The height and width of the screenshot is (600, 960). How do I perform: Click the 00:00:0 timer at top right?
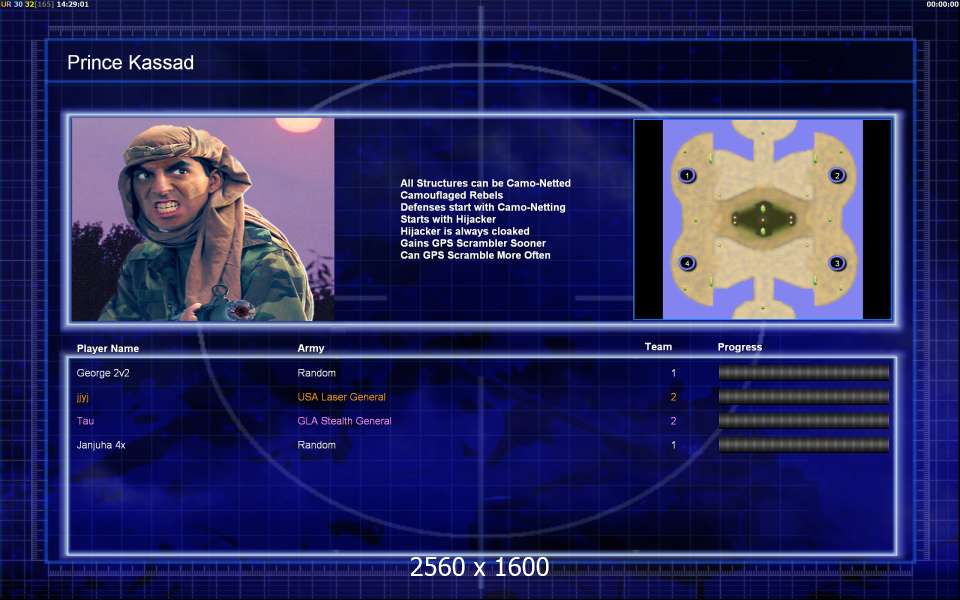943,4
